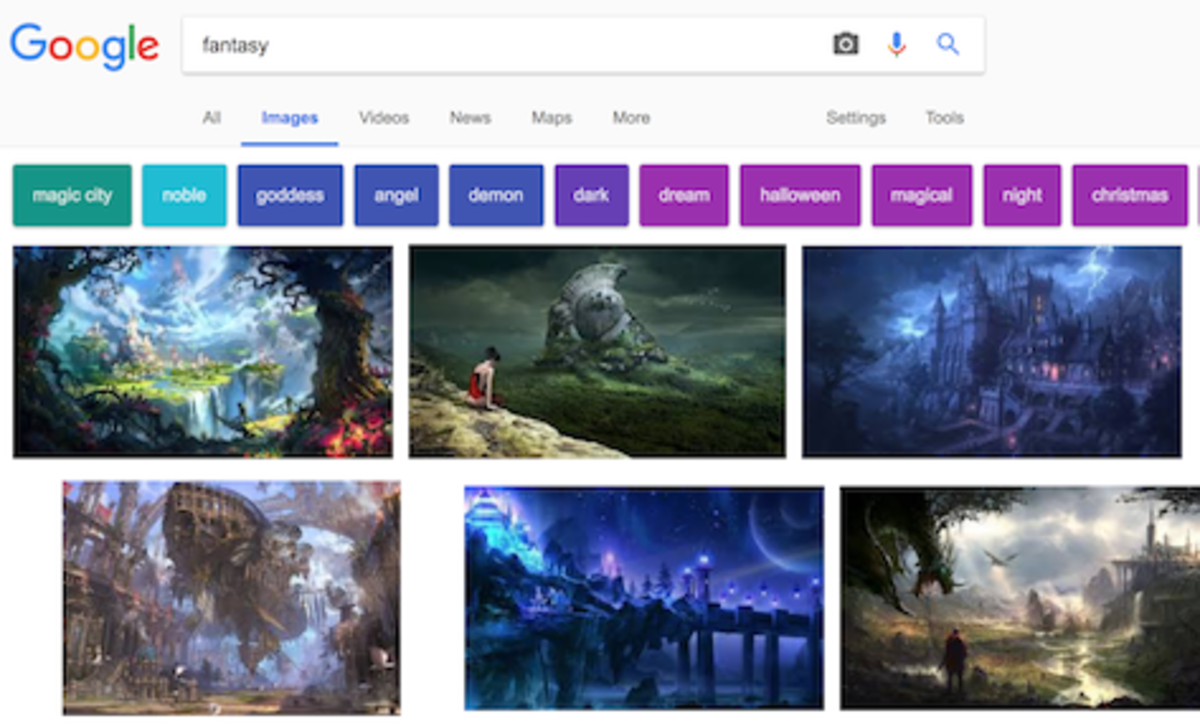Filter results by goddess chip

[290, 195]
